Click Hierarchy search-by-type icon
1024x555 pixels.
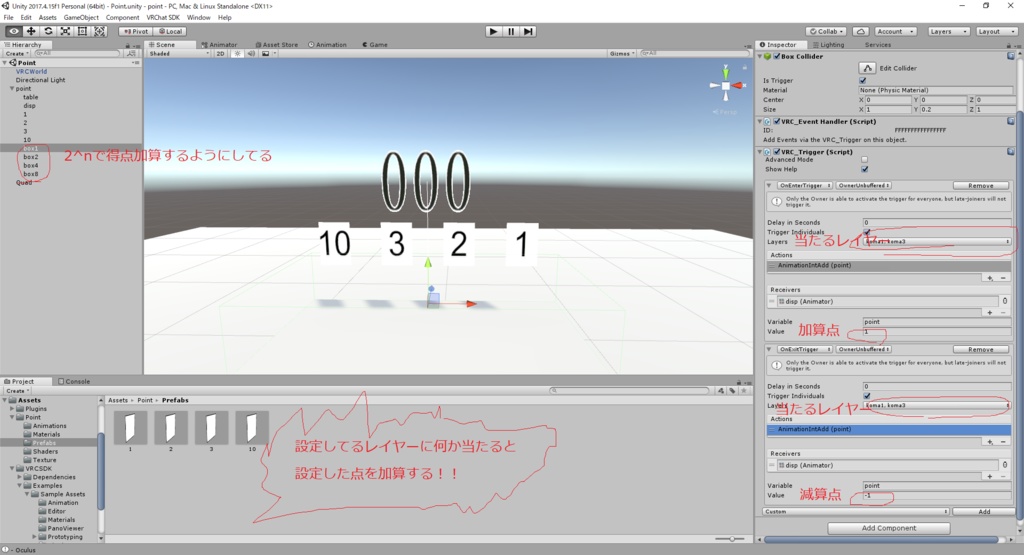pos(131,54)
